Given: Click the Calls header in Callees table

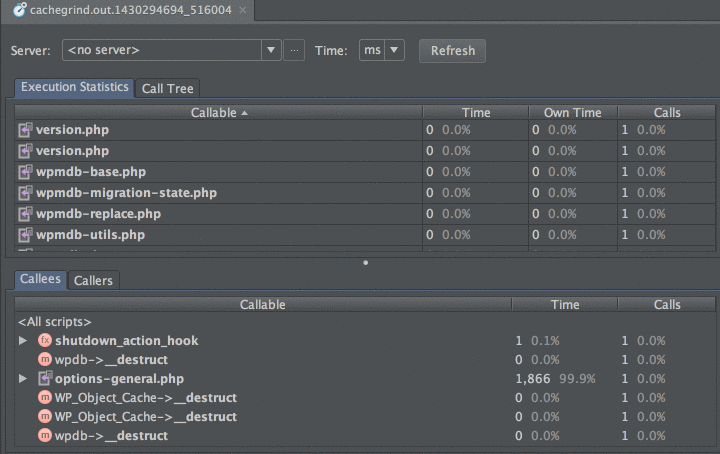Looking at the screenshot, I should pyautogui.click(x=667, y=304).
